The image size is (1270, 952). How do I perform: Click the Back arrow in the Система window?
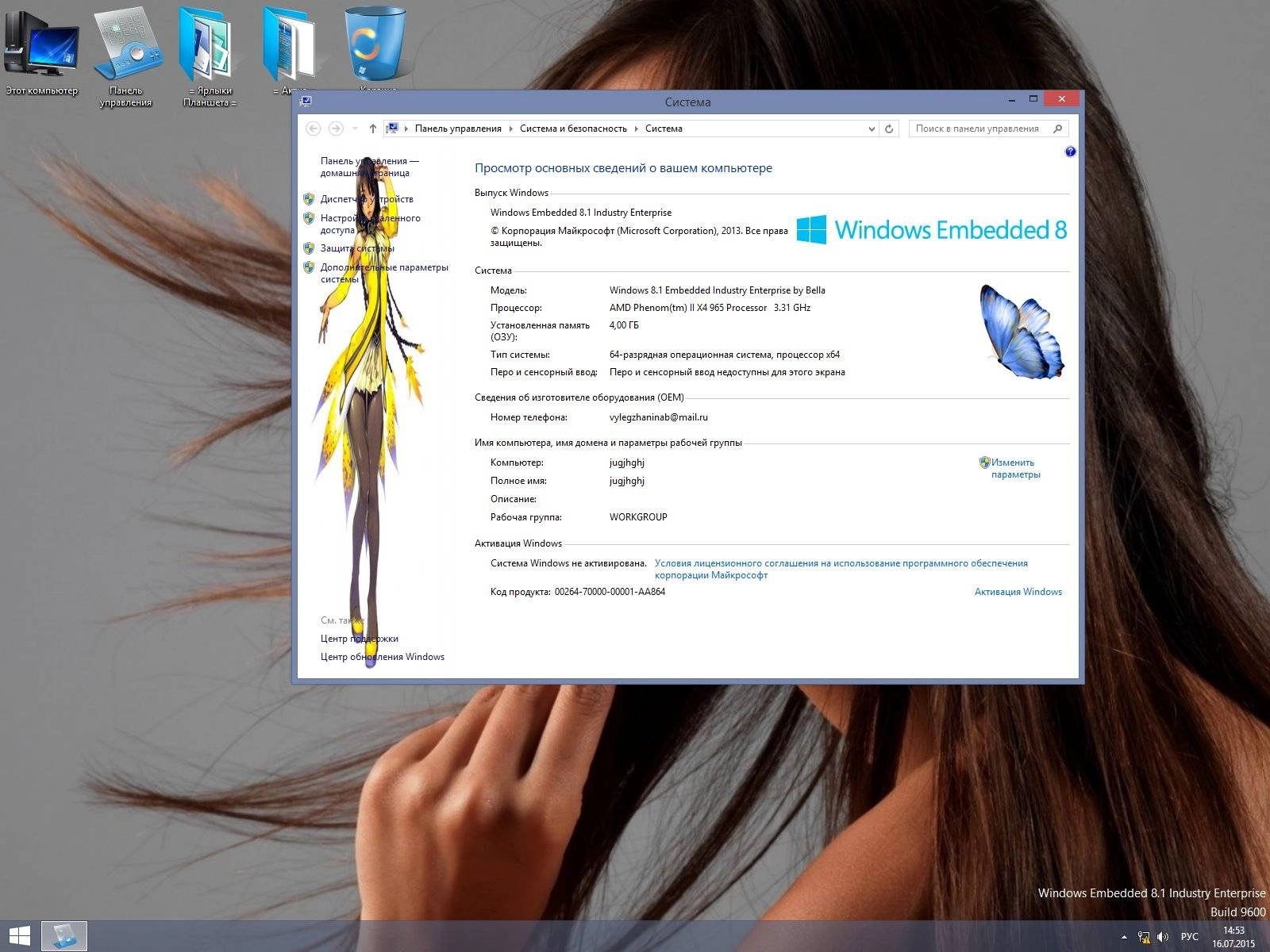pos(314,129)
